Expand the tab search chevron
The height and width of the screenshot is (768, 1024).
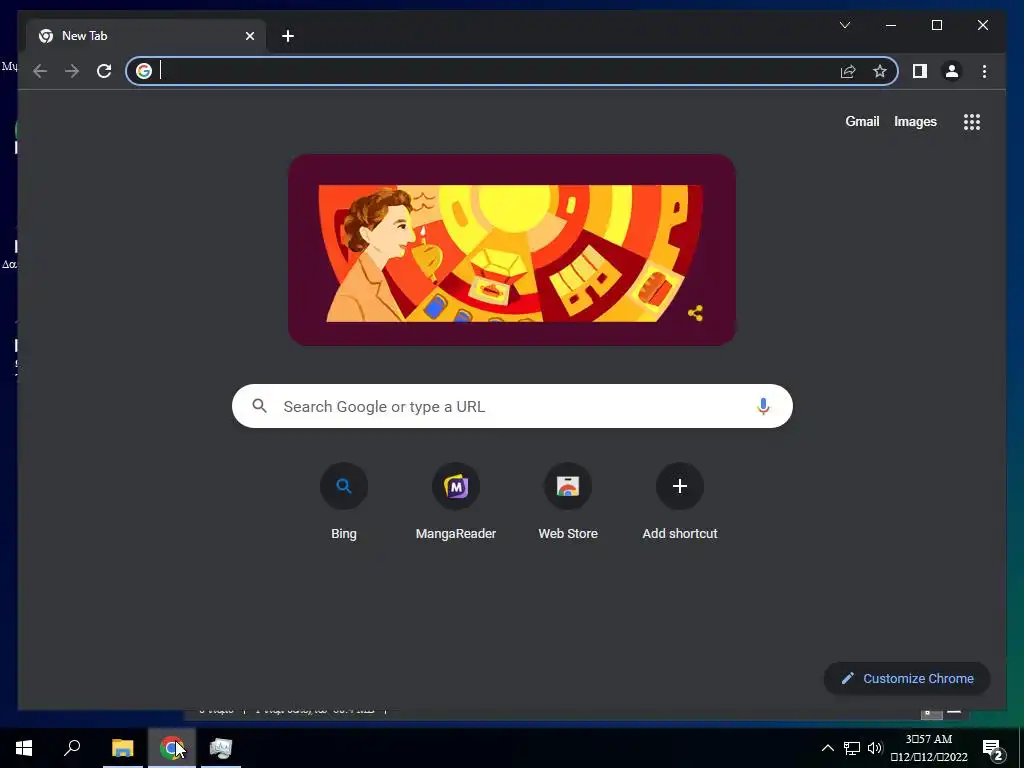(845, 25)
